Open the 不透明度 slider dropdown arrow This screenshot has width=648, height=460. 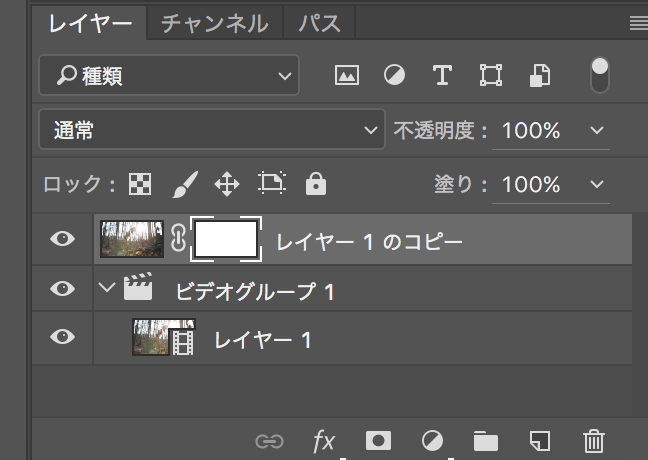tap(597, 131)
